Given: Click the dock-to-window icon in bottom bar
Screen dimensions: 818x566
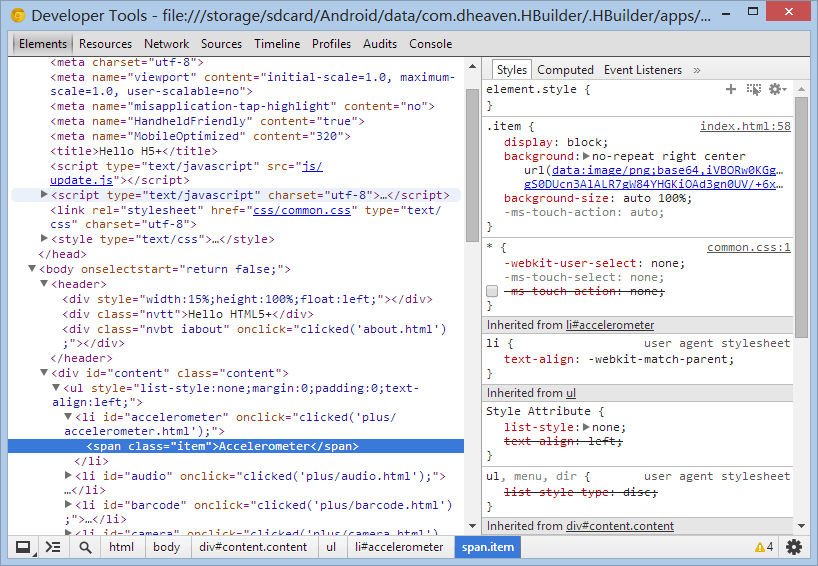Looking at the screenshot, I should click(23, 547).
